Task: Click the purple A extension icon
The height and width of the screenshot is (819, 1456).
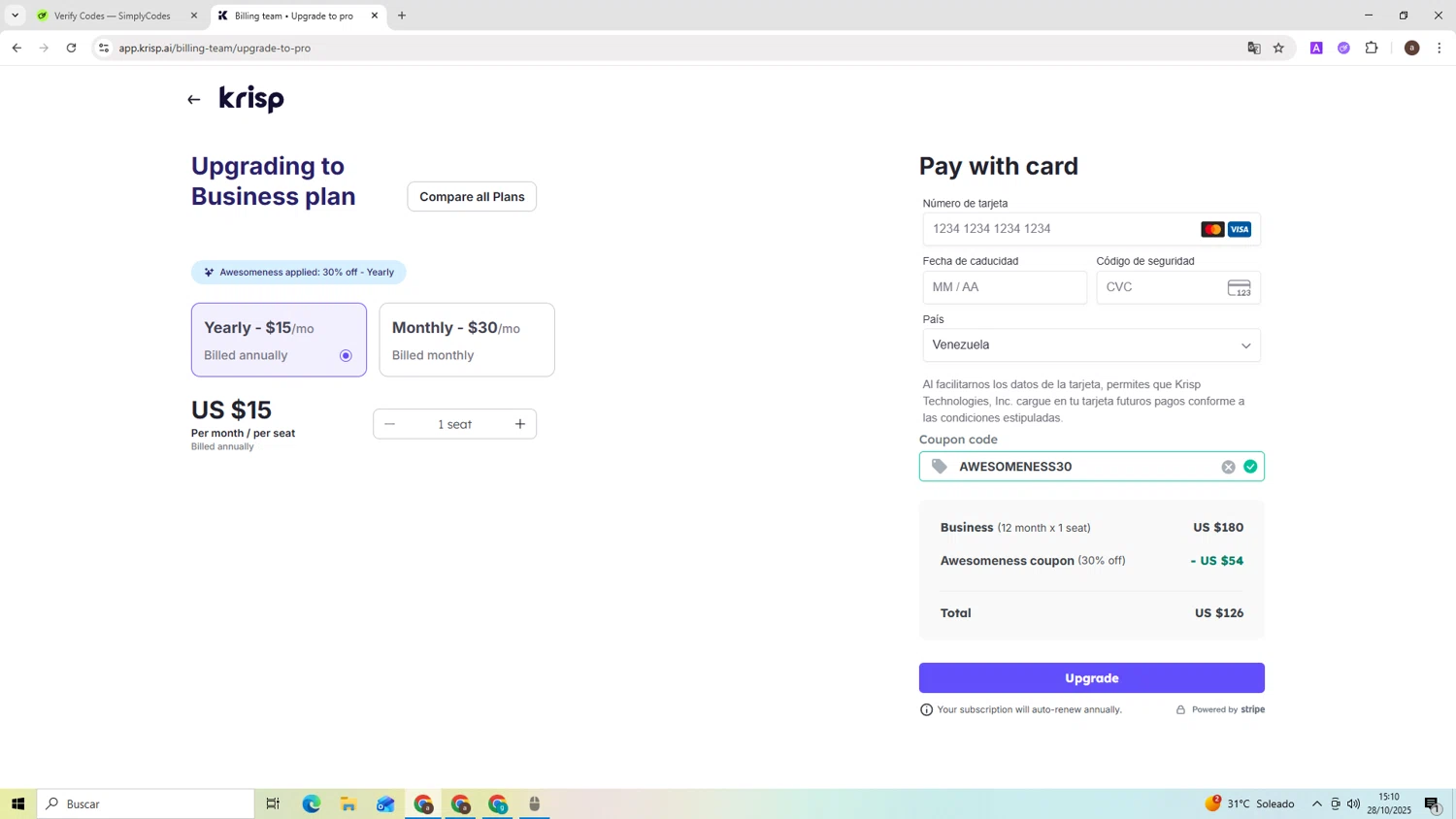Action: coord(1316,48)
